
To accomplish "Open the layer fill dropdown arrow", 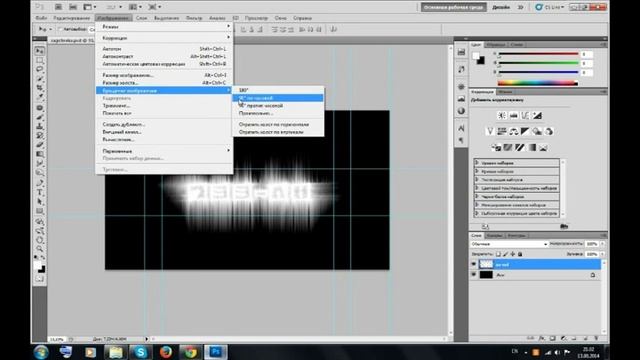I will (602, 254).
